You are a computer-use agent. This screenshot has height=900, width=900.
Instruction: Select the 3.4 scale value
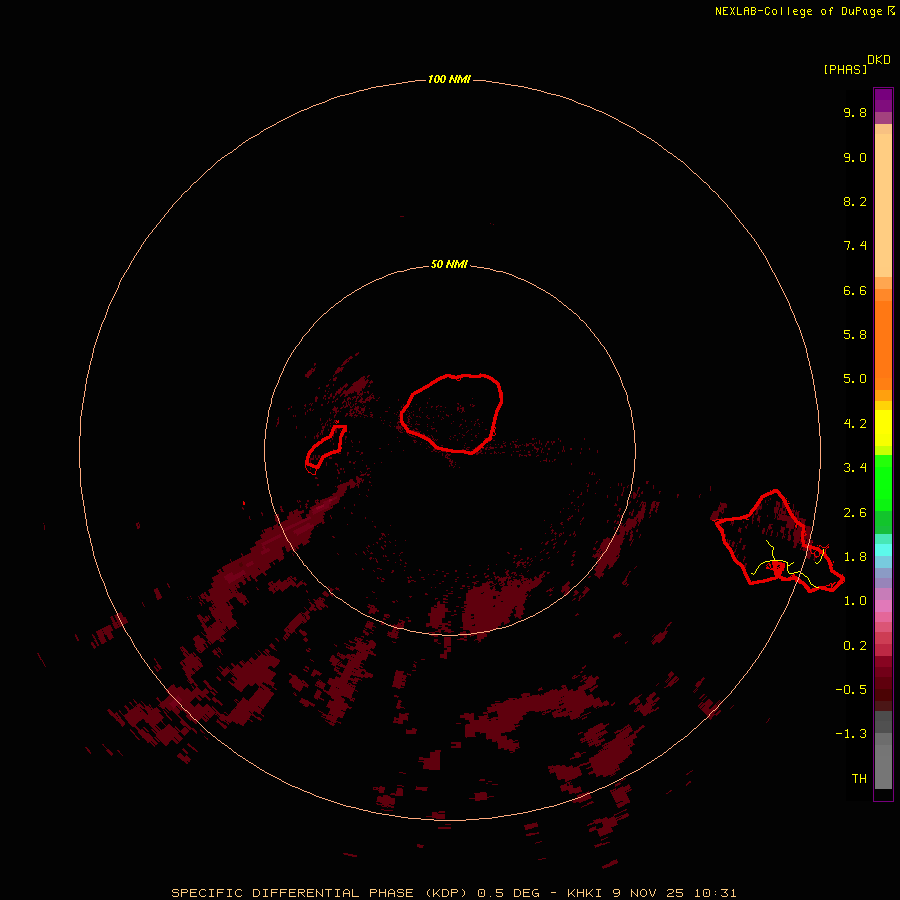(x=855, y=468)
